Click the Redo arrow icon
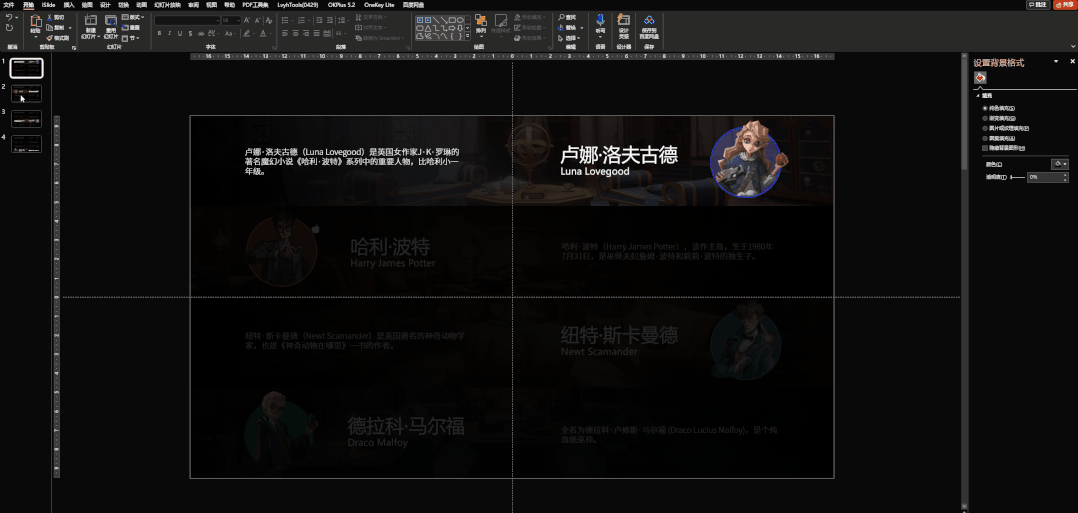1078x513 pixels. coord(9,28)
